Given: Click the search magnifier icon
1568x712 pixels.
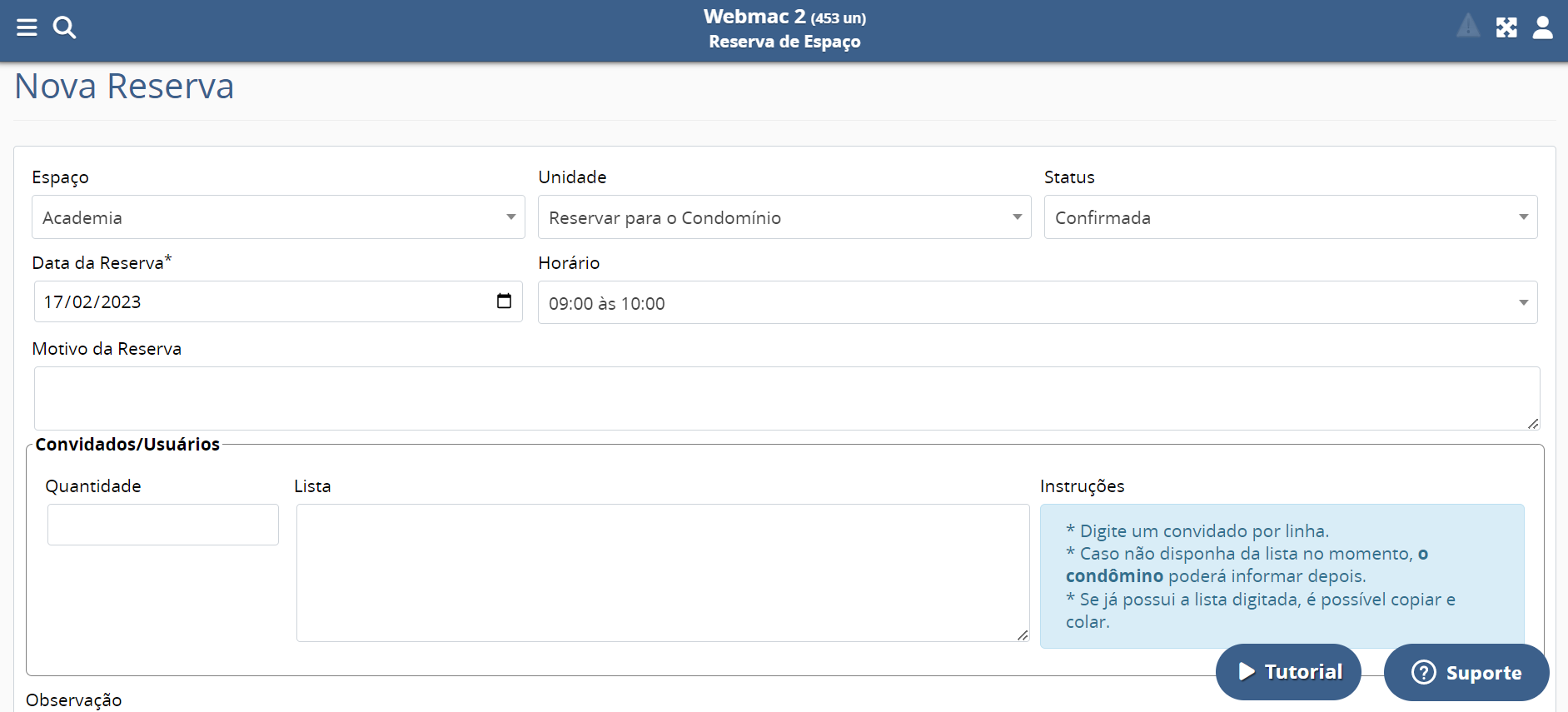Looking at the screenshot, I should pyautogui.click(x=64, y=27).
